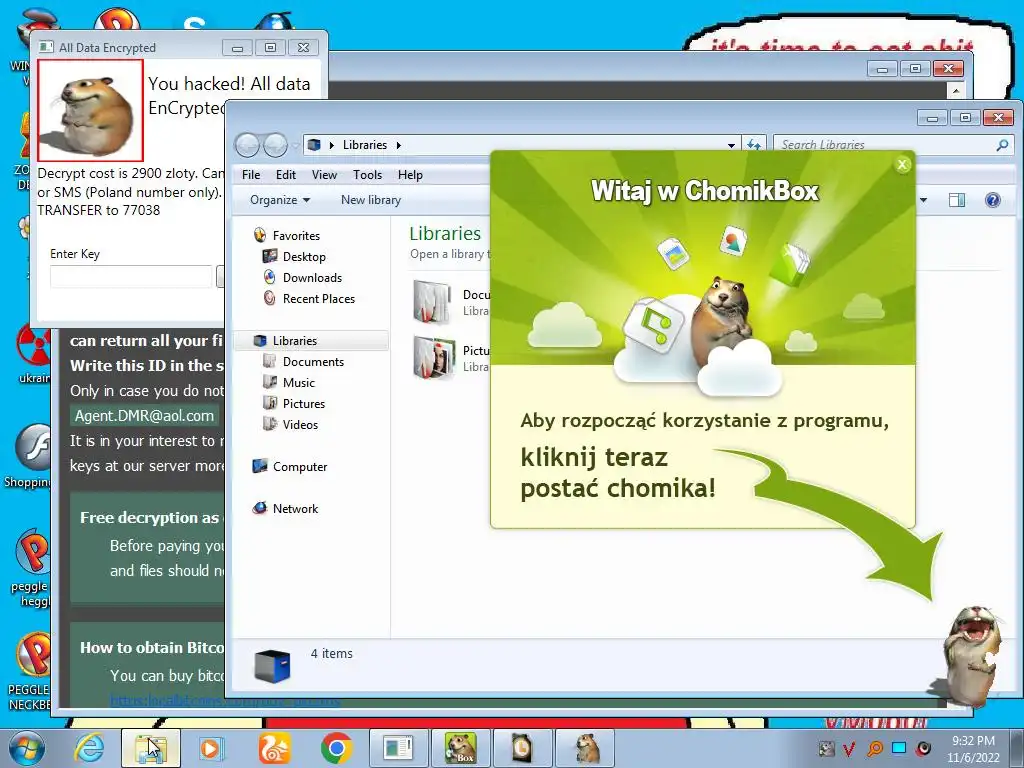Select Network in navigation pane
Image resolution: width=1024 pixels, height=768 pixels.
pos(295,509)
